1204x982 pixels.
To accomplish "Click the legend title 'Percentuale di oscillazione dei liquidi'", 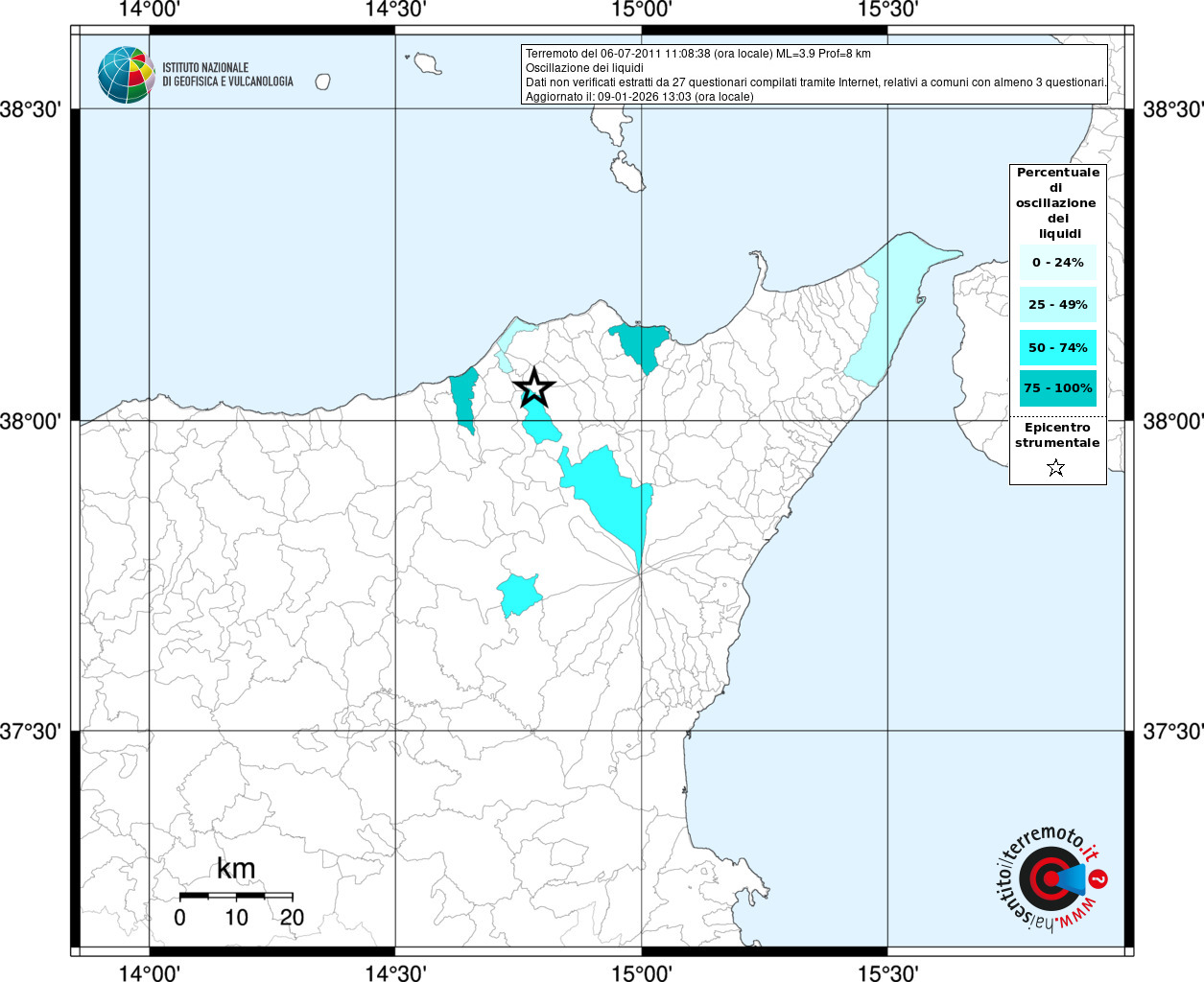I will (x=1058, y=203).
